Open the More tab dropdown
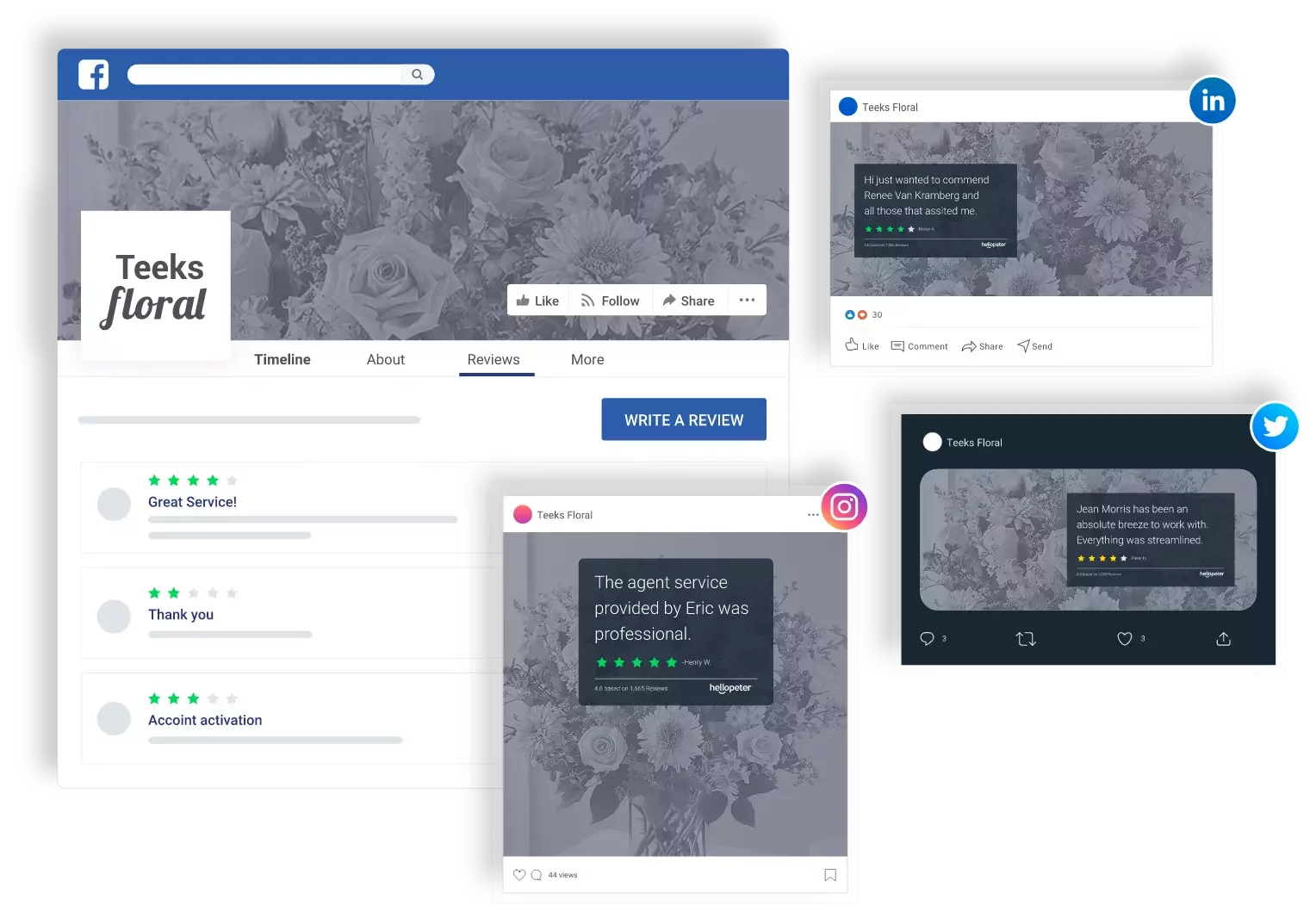 pyautogui.click(x=587, y=359)
